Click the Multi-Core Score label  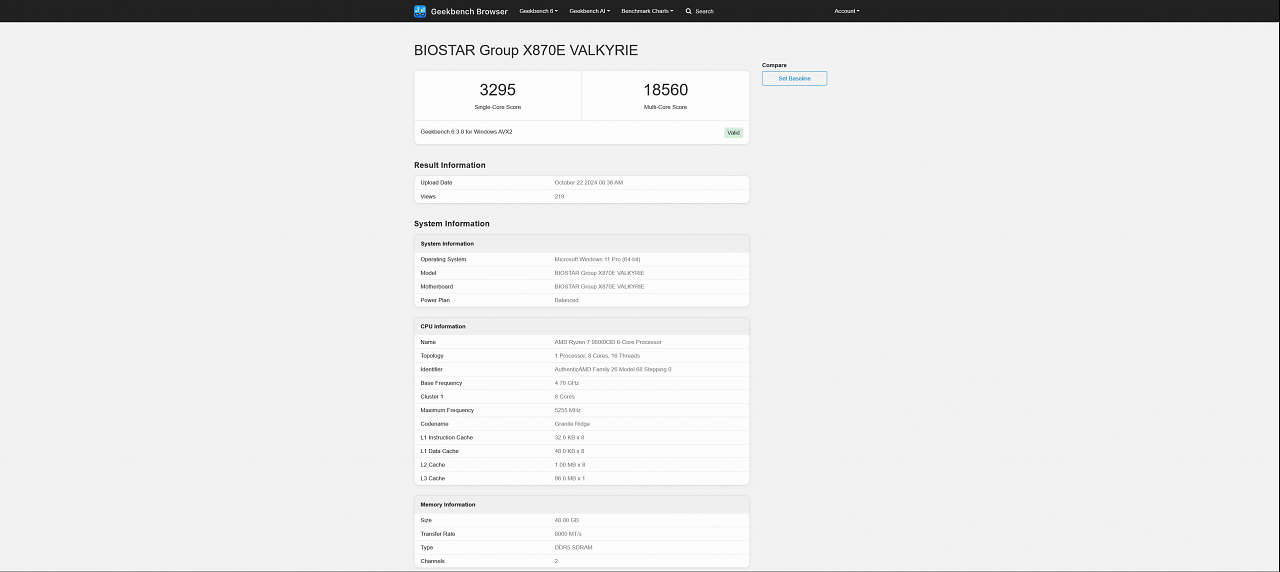tap(665, 107)
